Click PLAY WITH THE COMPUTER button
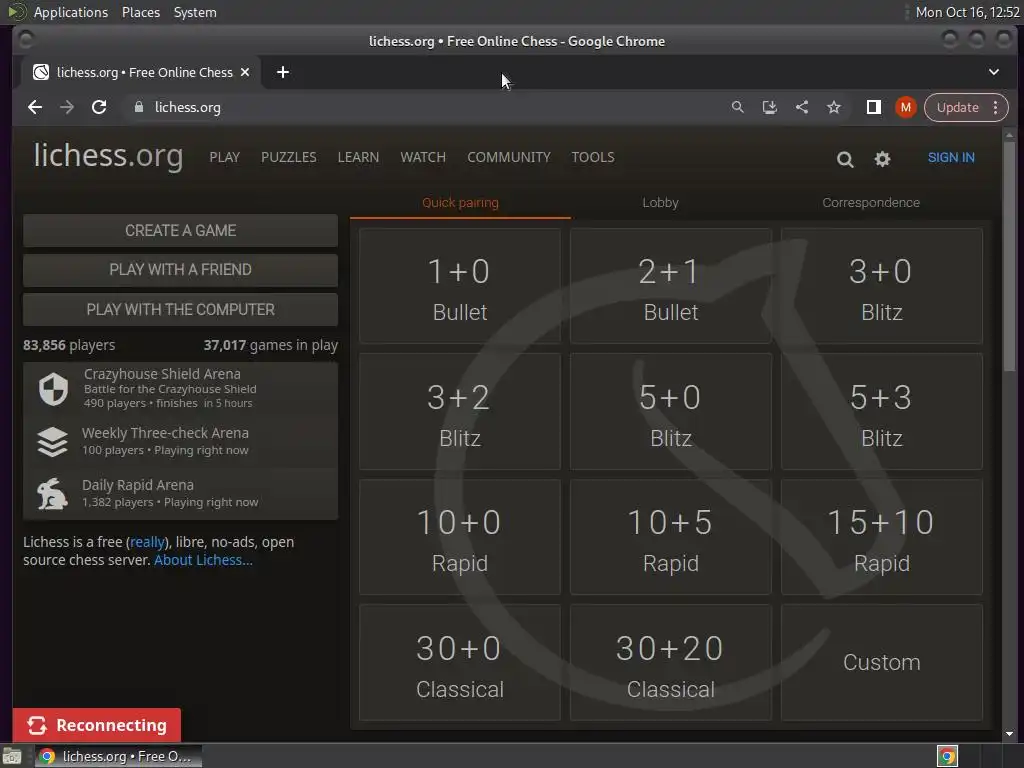The image size is (1024, 768). (180, 310)
